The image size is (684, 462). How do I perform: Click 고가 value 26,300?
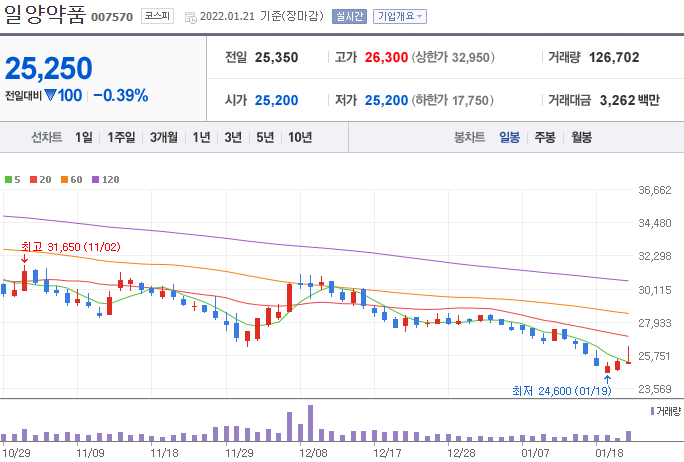[x=386, y=57]
